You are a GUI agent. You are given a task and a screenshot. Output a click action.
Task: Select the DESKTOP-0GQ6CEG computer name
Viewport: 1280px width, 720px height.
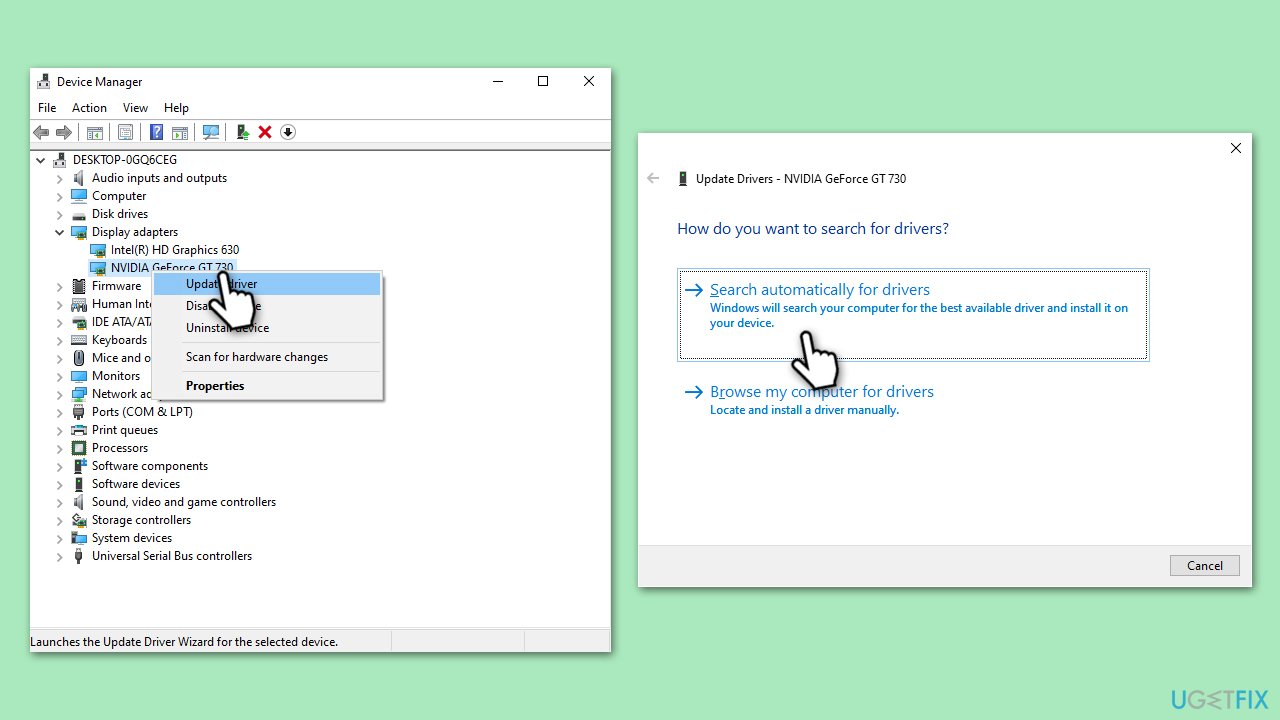click(125, 160)
